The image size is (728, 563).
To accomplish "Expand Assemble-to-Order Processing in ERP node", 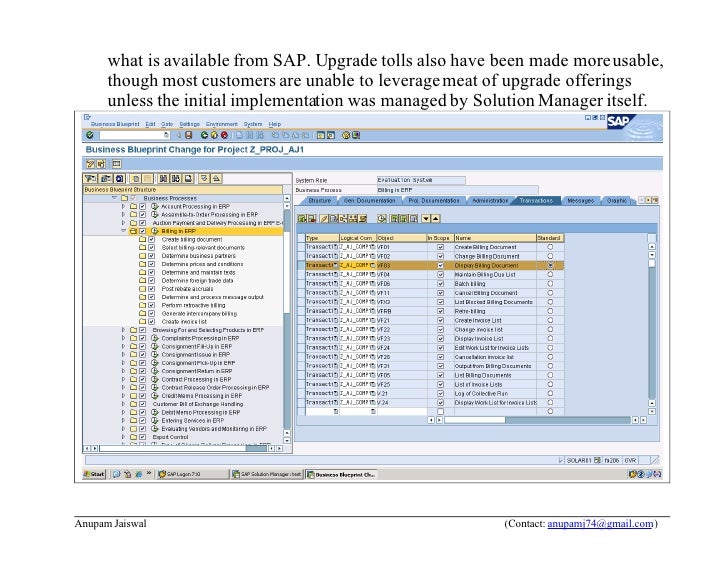I will [123, 214].
